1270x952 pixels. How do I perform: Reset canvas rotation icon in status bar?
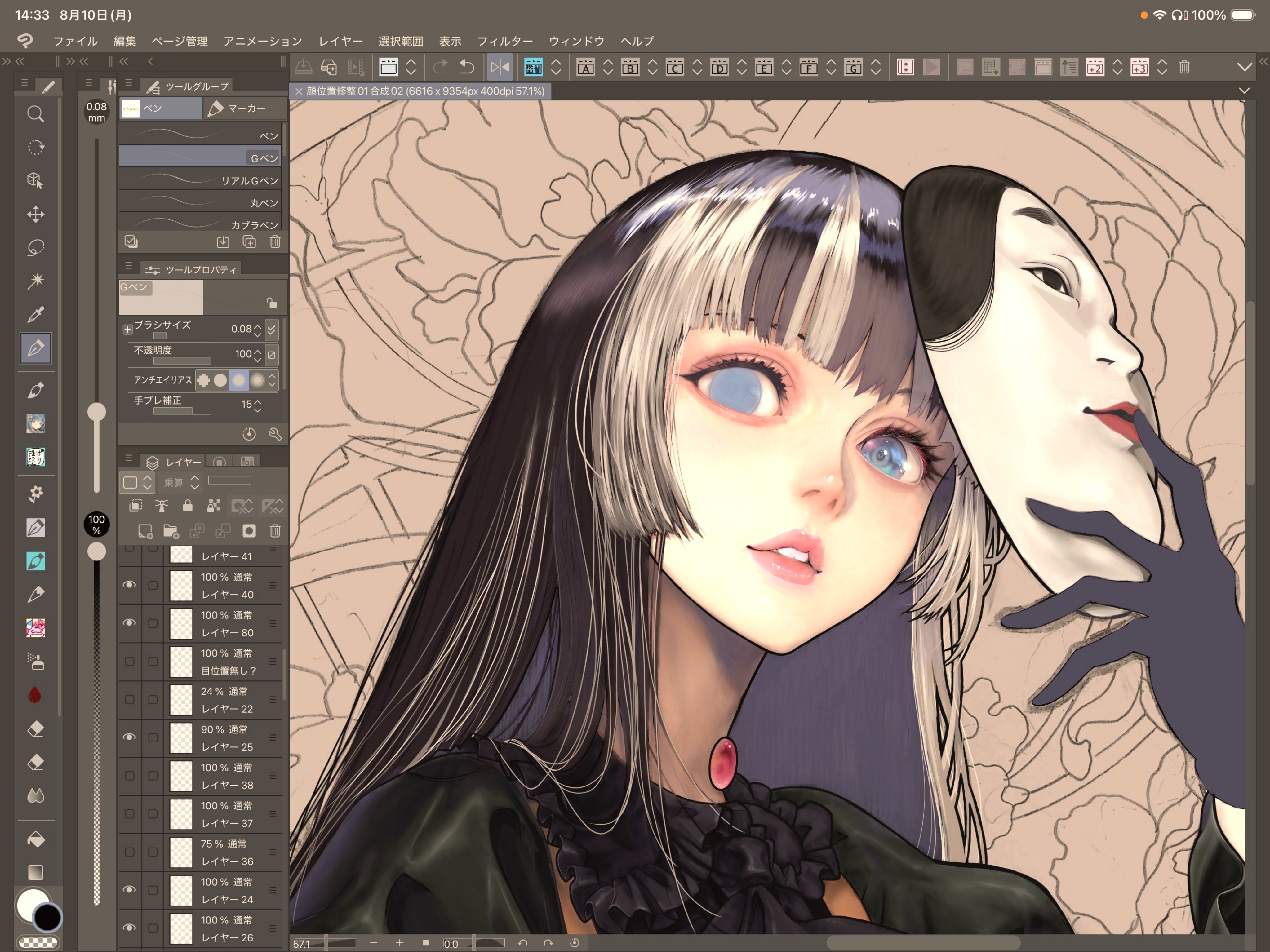pyautogui.click(x=575, y=943)
